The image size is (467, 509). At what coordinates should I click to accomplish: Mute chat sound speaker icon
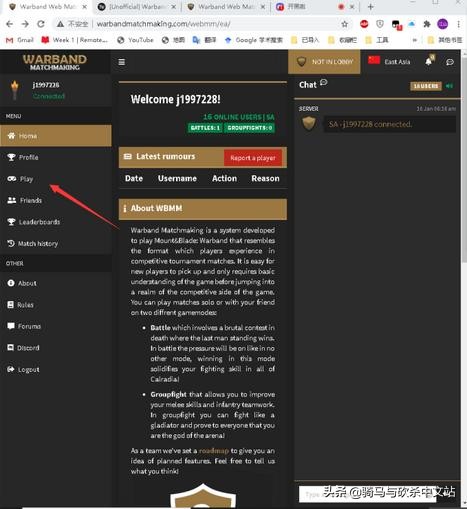coord(449,86)
